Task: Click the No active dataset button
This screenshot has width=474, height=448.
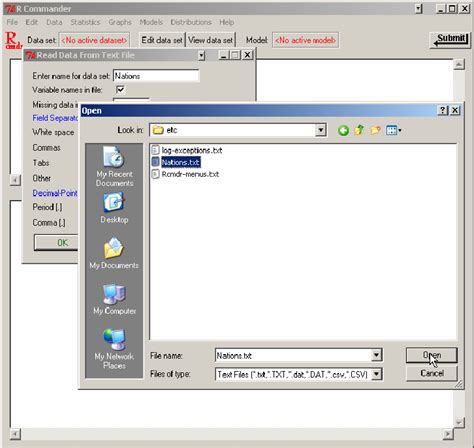Action: 94,40
